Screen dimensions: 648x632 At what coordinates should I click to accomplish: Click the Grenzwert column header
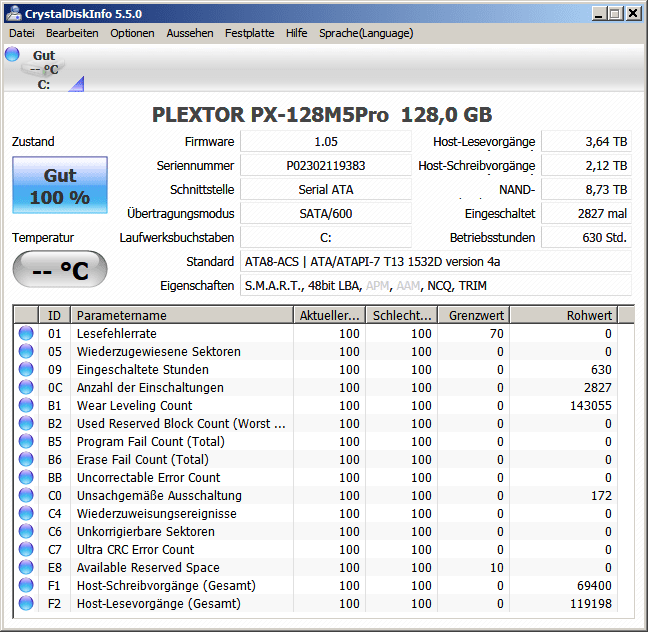click(474, 315)
